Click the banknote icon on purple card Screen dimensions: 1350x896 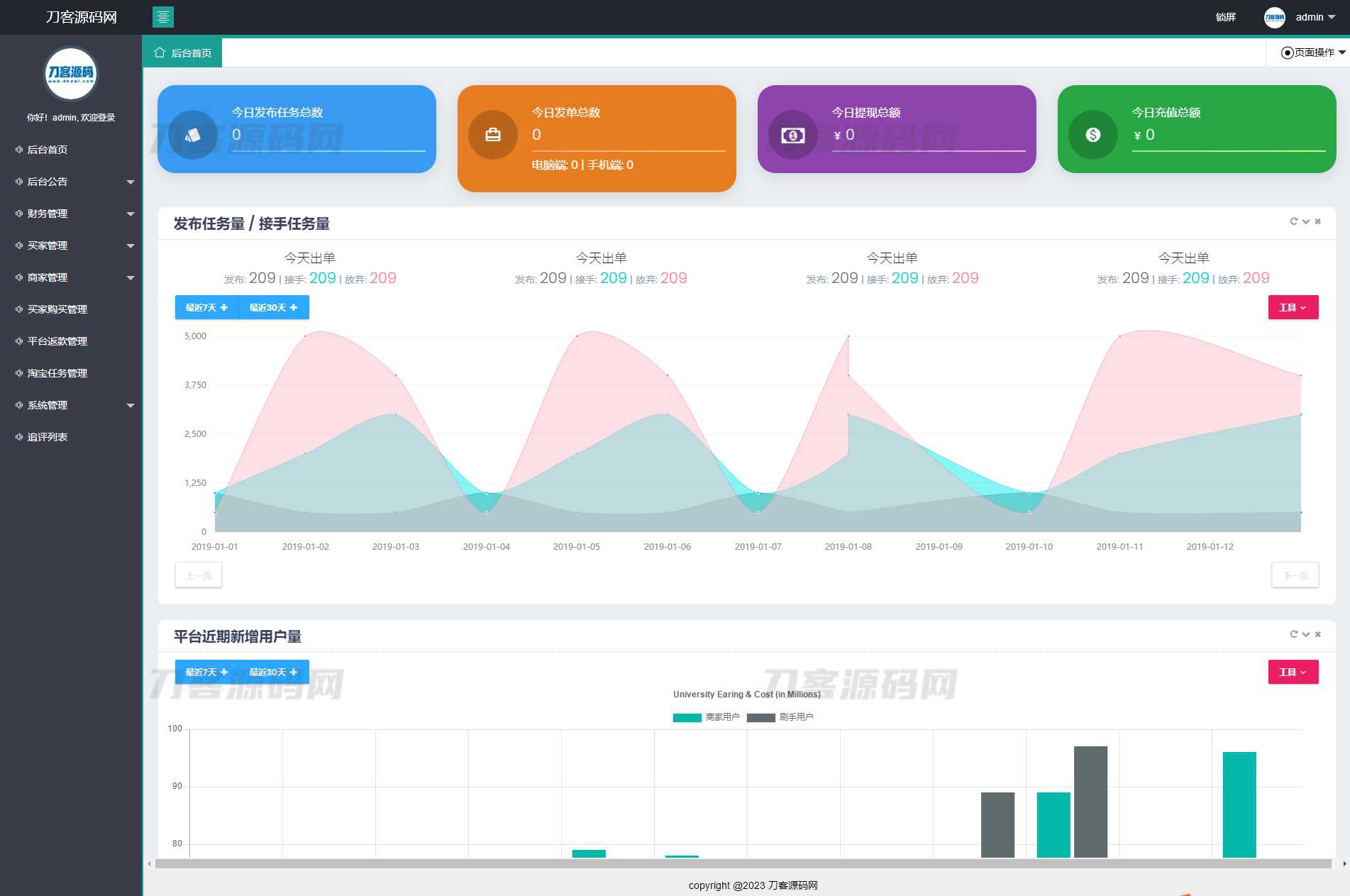[x=792, y=135]
